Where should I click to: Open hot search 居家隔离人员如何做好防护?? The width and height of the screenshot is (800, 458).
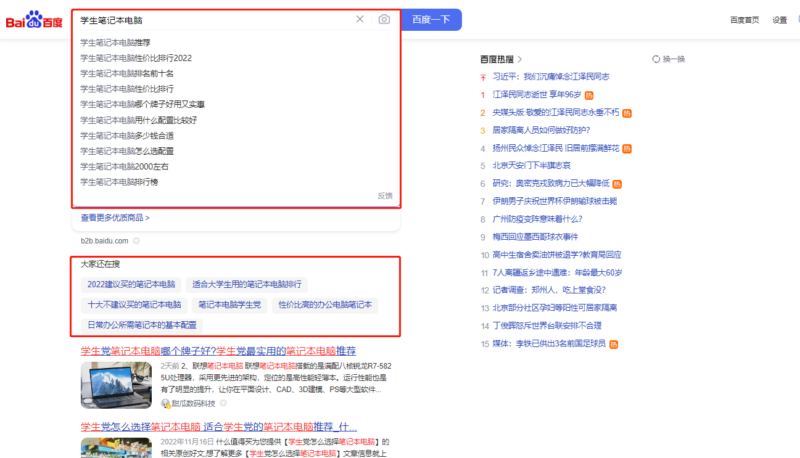(541, 130)
